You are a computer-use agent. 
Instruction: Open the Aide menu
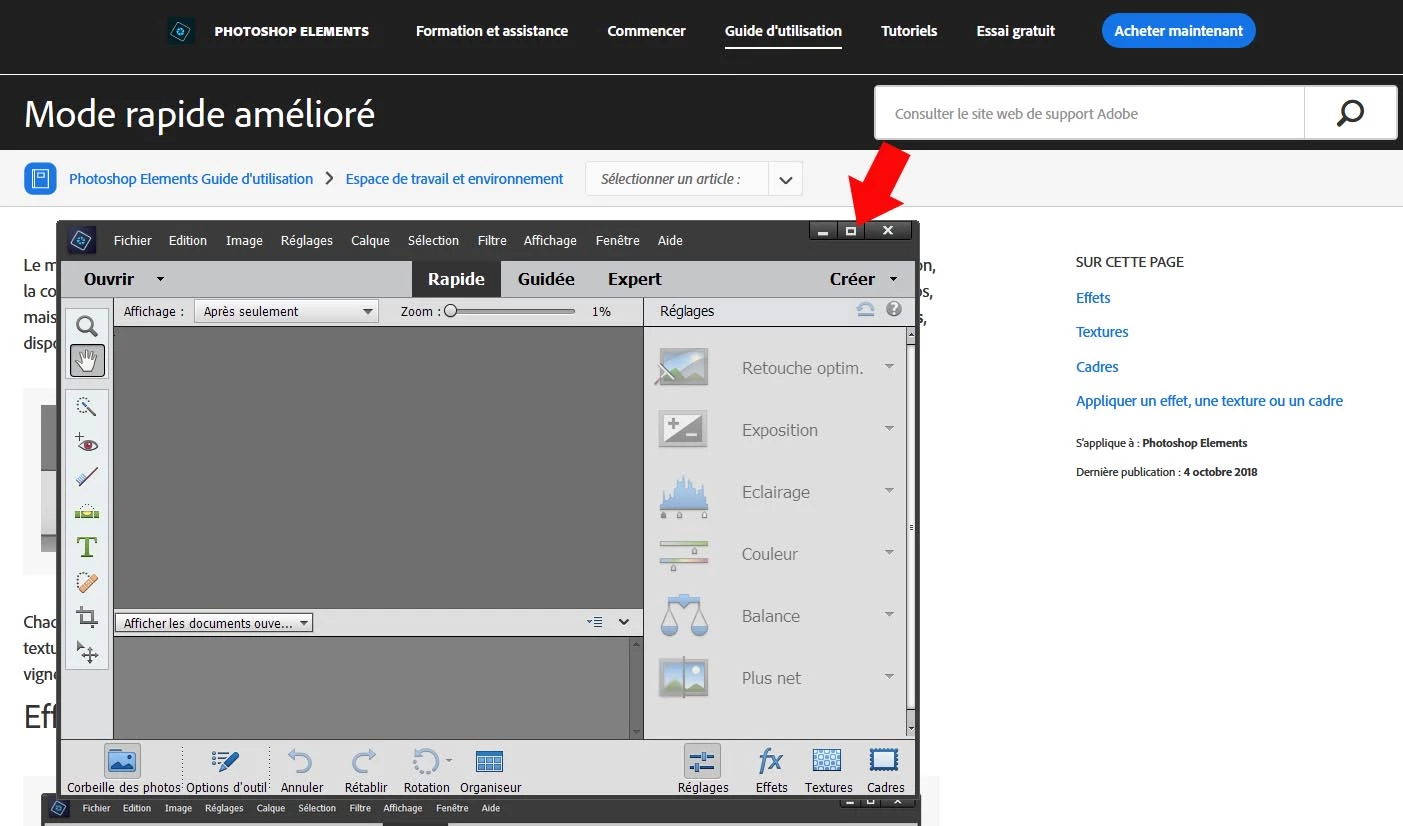click(x=670, y=240)
